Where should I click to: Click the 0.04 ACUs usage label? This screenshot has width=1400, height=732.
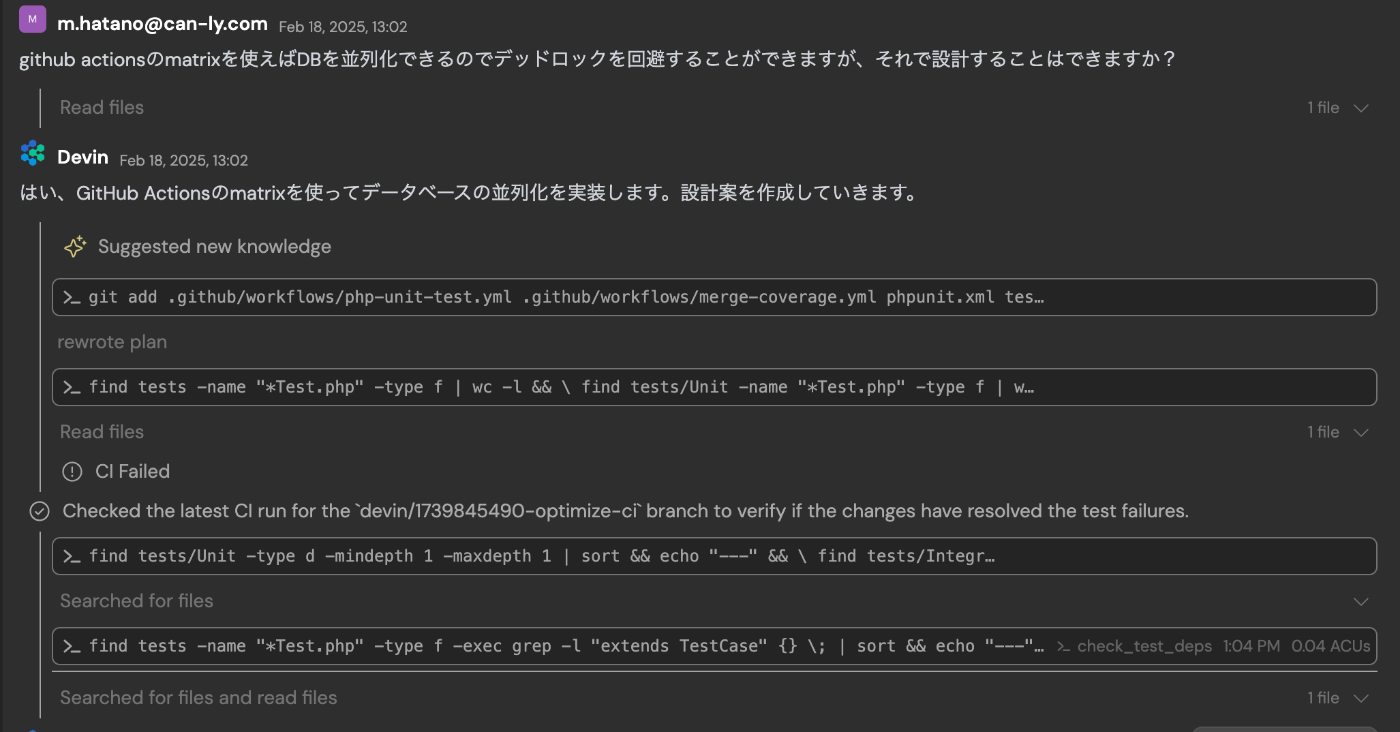point(1331,647)
